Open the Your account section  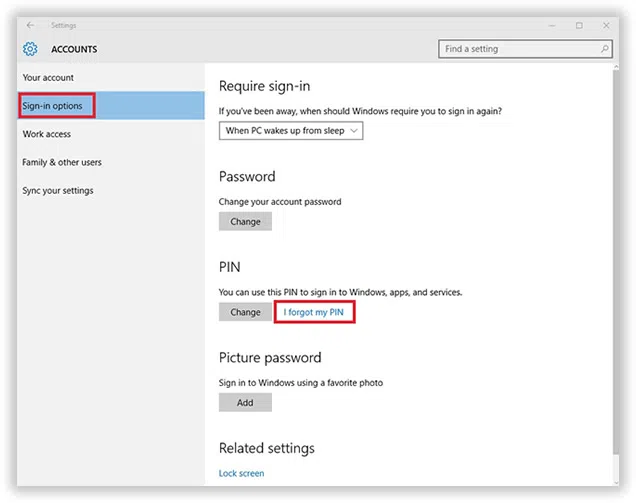(x=48, y=78)
